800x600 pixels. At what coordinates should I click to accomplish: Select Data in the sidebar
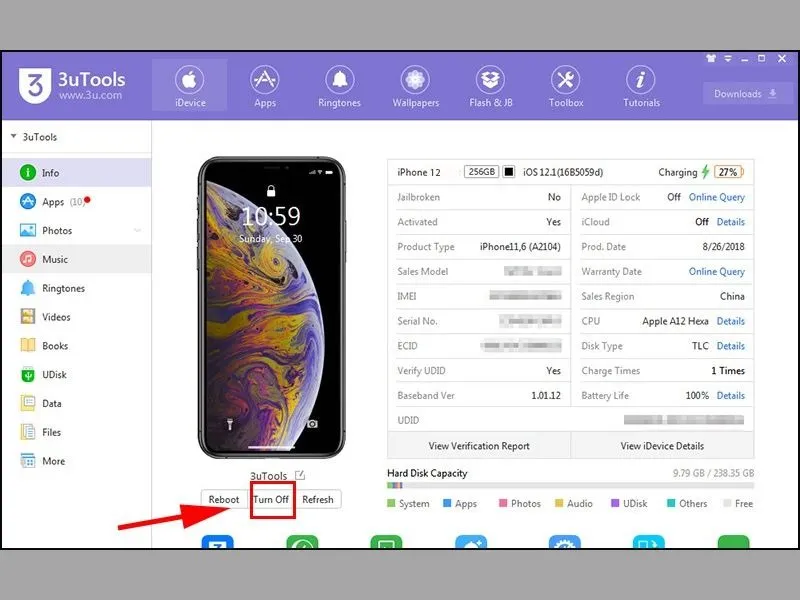point(77,403)
